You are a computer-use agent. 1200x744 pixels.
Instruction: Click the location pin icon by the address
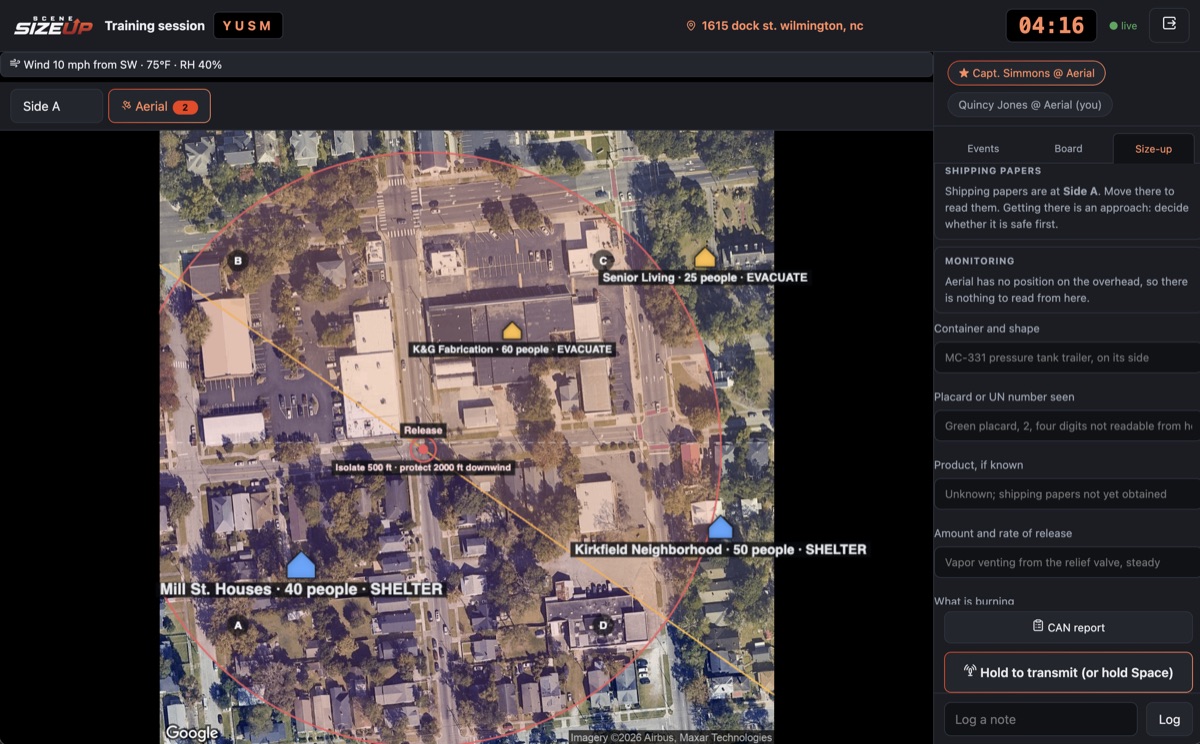click(x=691, y=26)
